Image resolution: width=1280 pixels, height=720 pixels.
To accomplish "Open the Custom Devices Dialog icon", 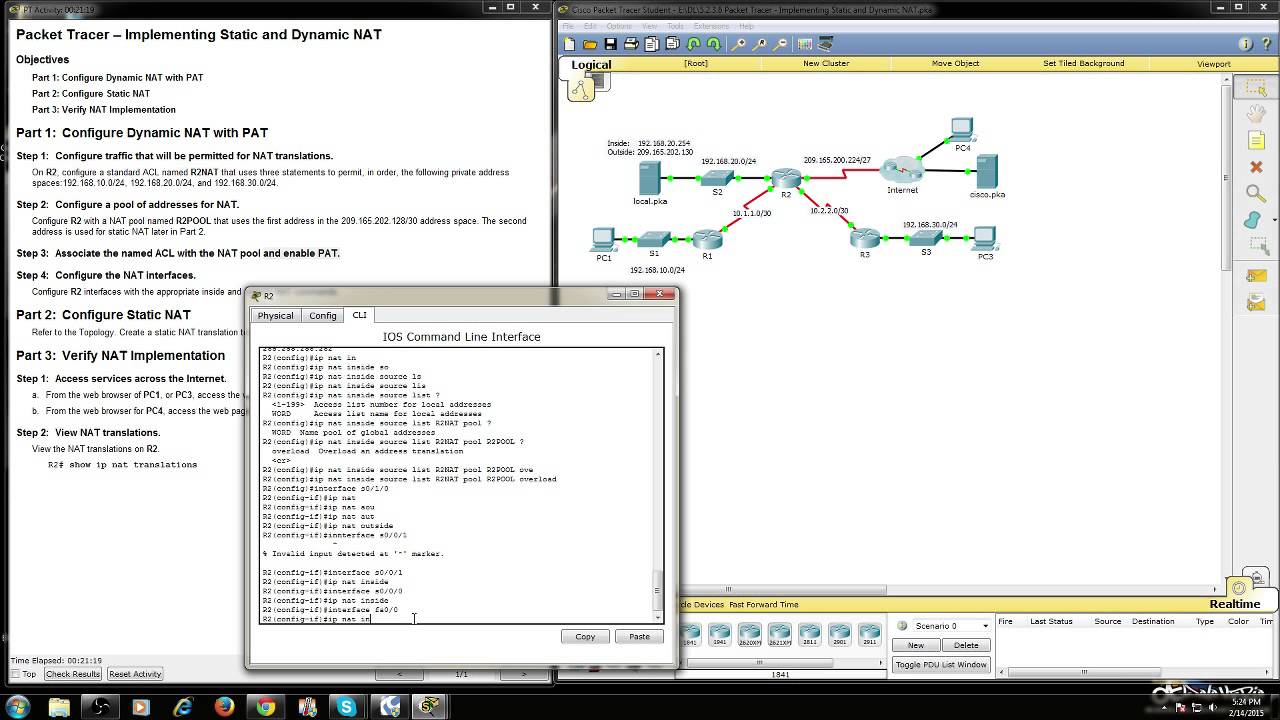I will tap(826, 44).
